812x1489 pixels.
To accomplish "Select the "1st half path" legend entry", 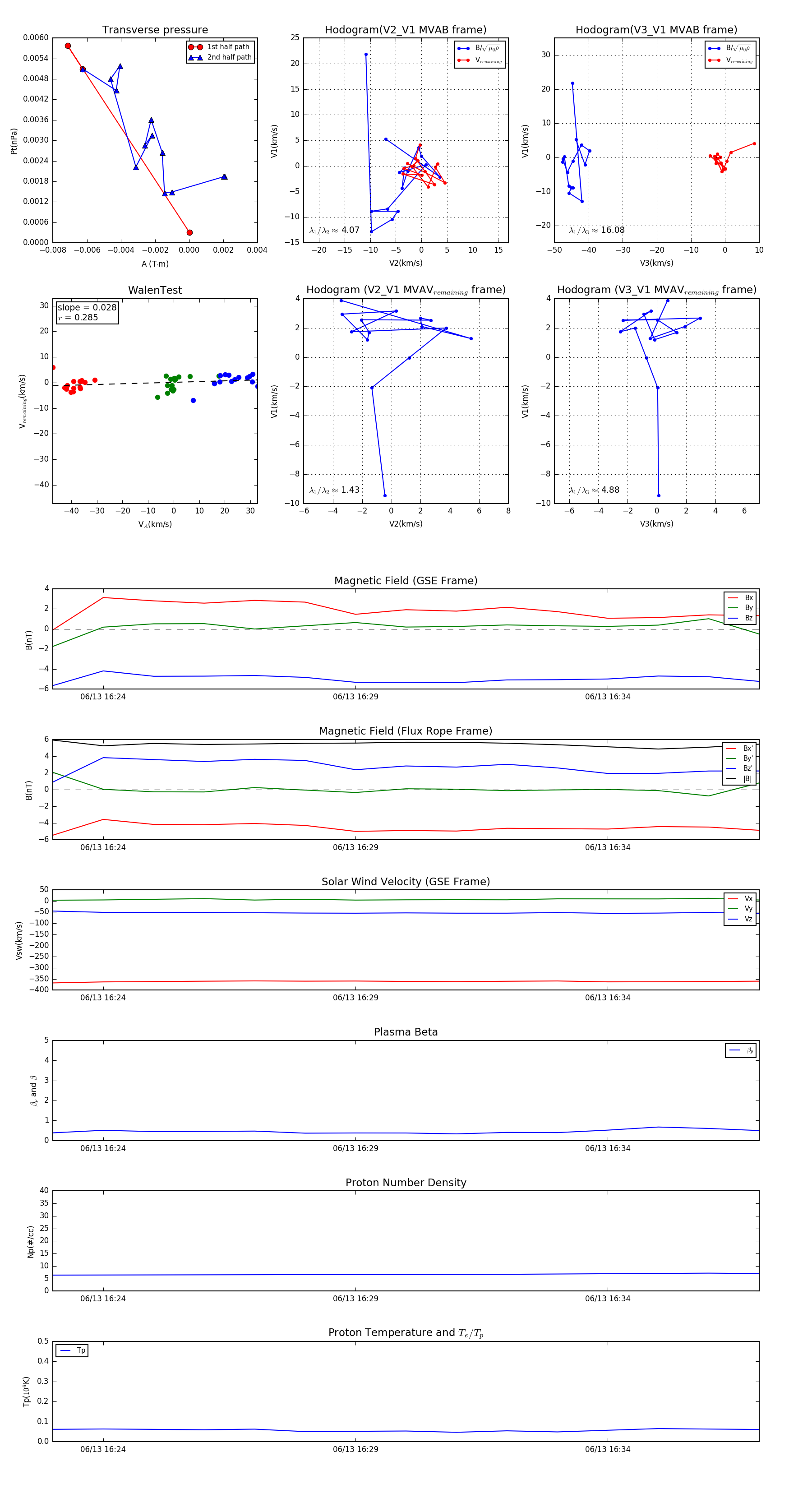I will pos(220,47).
